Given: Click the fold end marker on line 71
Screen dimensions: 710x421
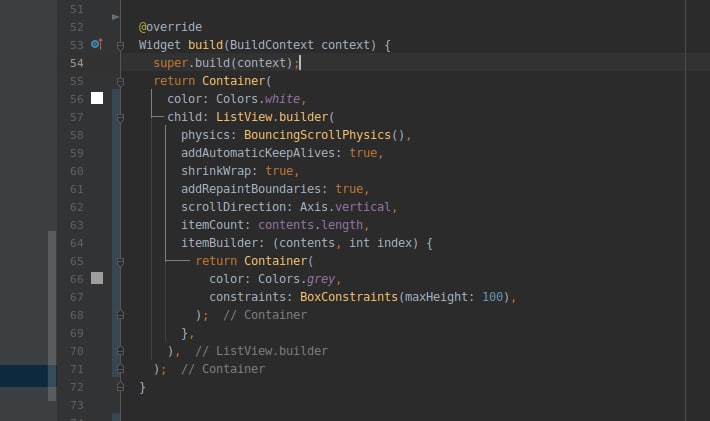Looking at the screenshot, I should point(120,368).
